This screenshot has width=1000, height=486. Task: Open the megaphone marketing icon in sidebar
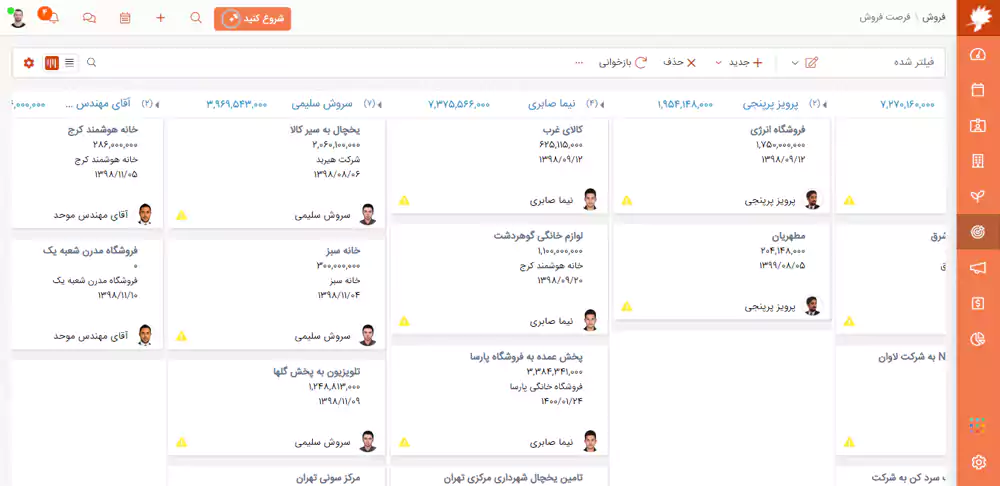coord(978,267)
